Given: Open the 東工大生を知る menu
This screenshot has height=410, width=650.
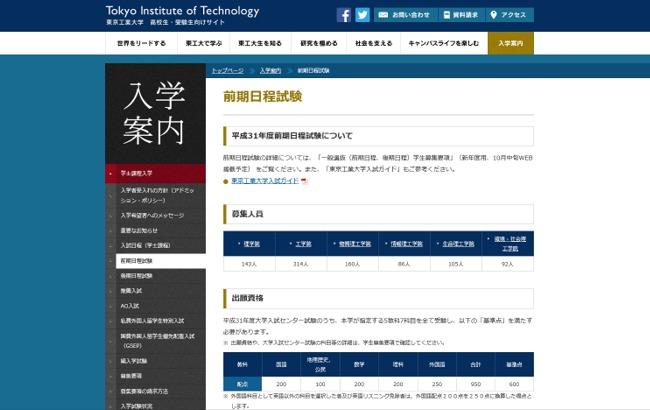Looking at the screenshot, I should [x=260, y=43].
